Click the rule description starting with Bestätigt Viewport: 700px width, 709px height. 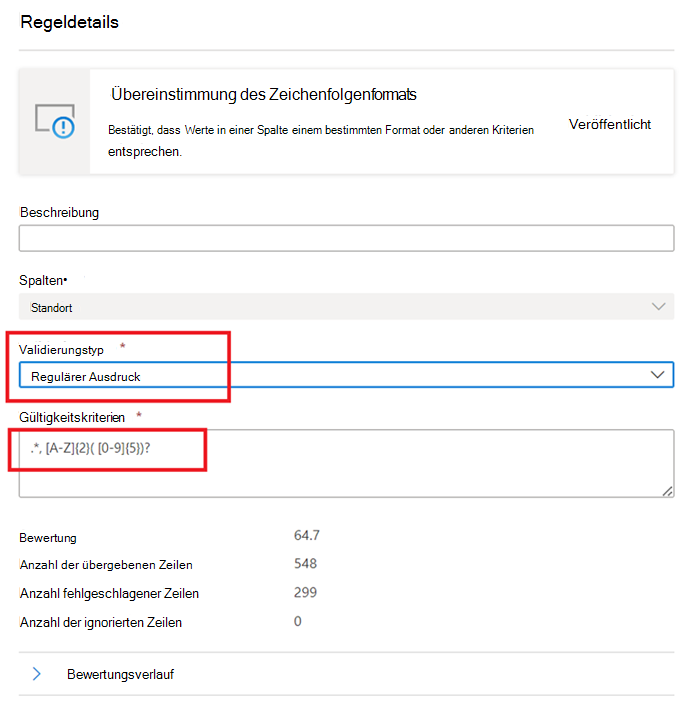pos(321,141)
